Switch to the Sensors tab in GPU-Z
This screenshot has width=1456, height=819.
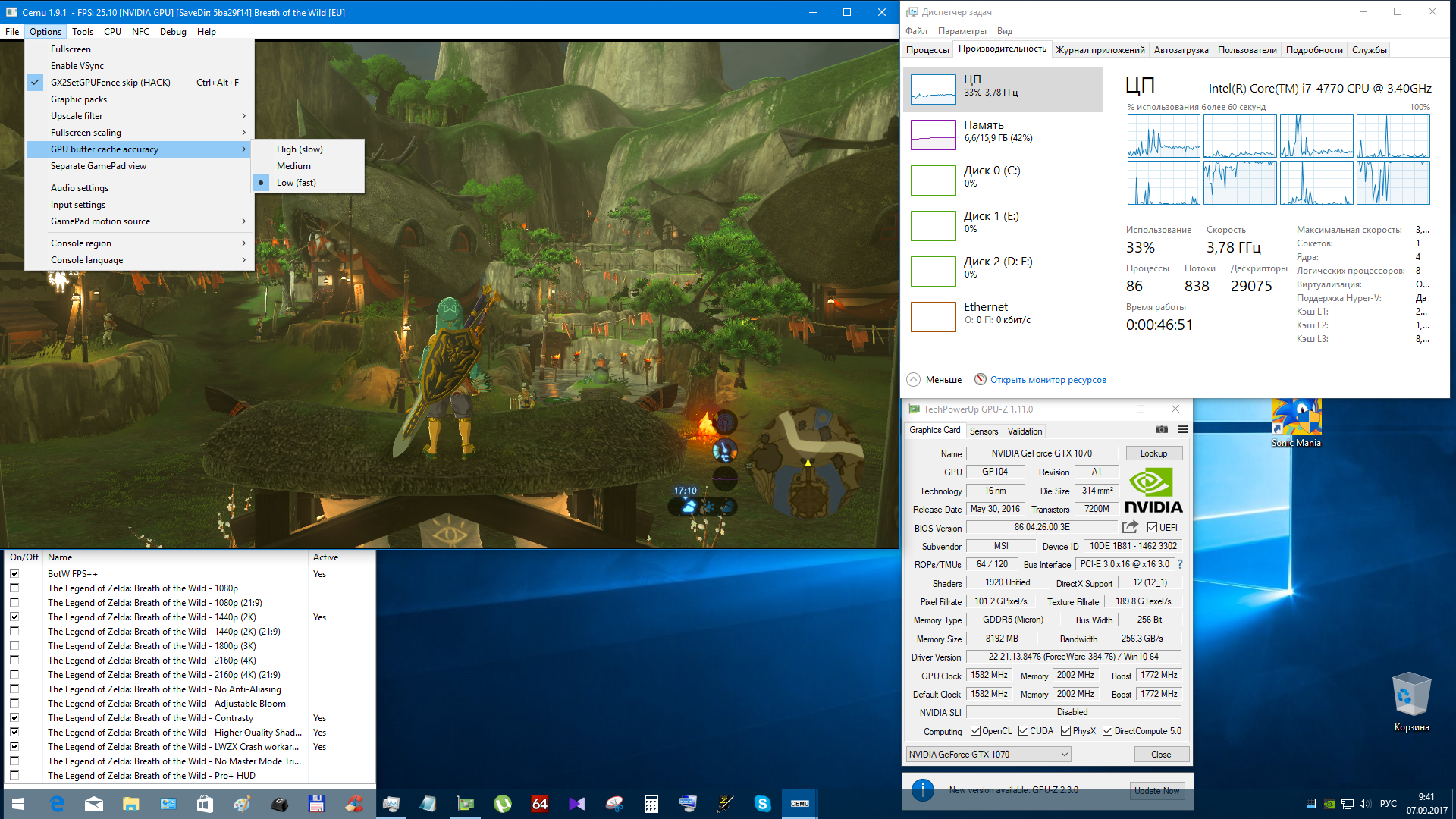click(x=984, y=431)
